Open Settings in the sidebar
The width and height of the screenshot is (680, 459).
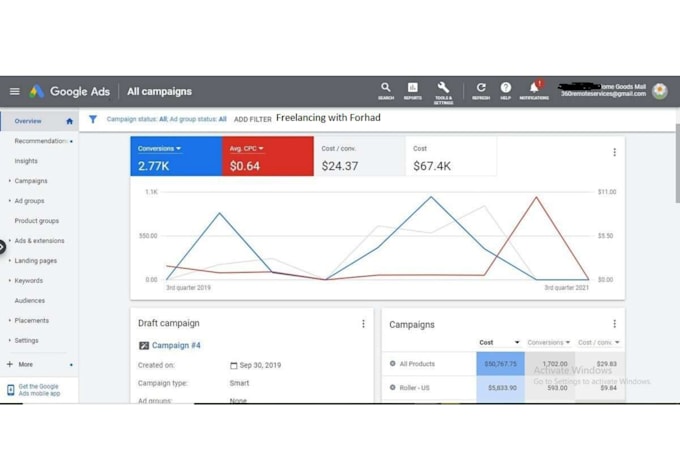coord(26,341)
